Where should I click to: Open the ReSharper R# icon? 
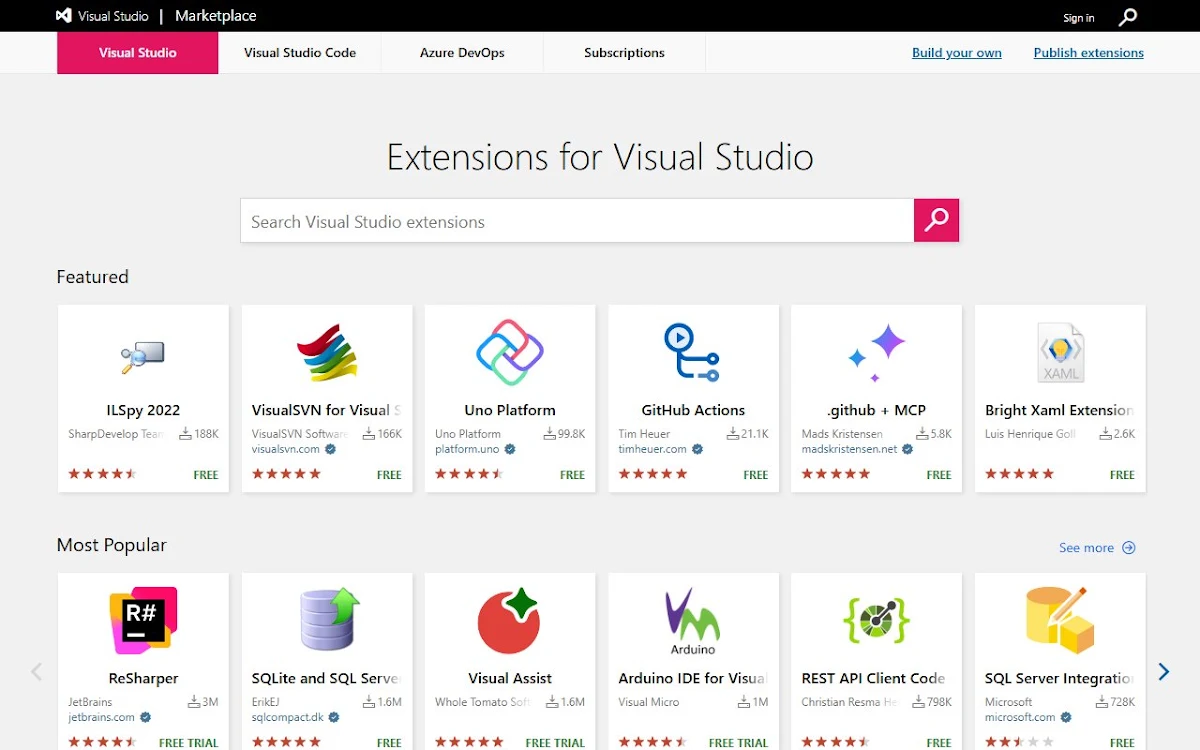(x=143, y=621)
